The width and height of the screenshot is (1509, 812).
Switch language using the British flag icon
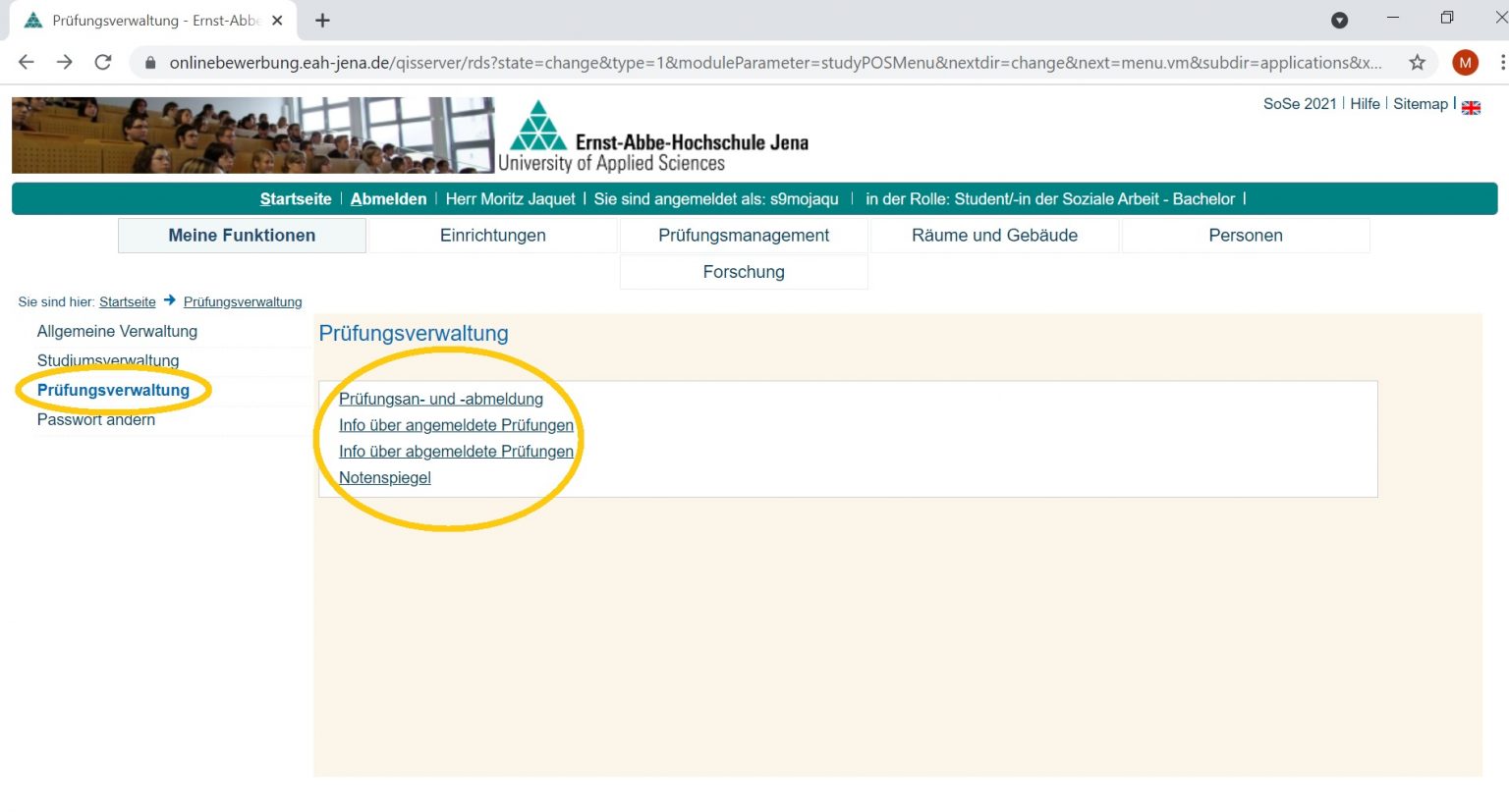1471,108
